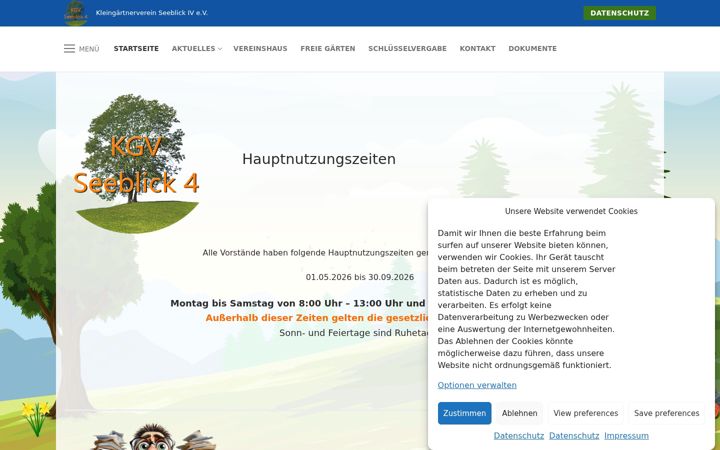Open the DOKUMENTE menu item
The image size is (720, 450).
pos(533,49)
